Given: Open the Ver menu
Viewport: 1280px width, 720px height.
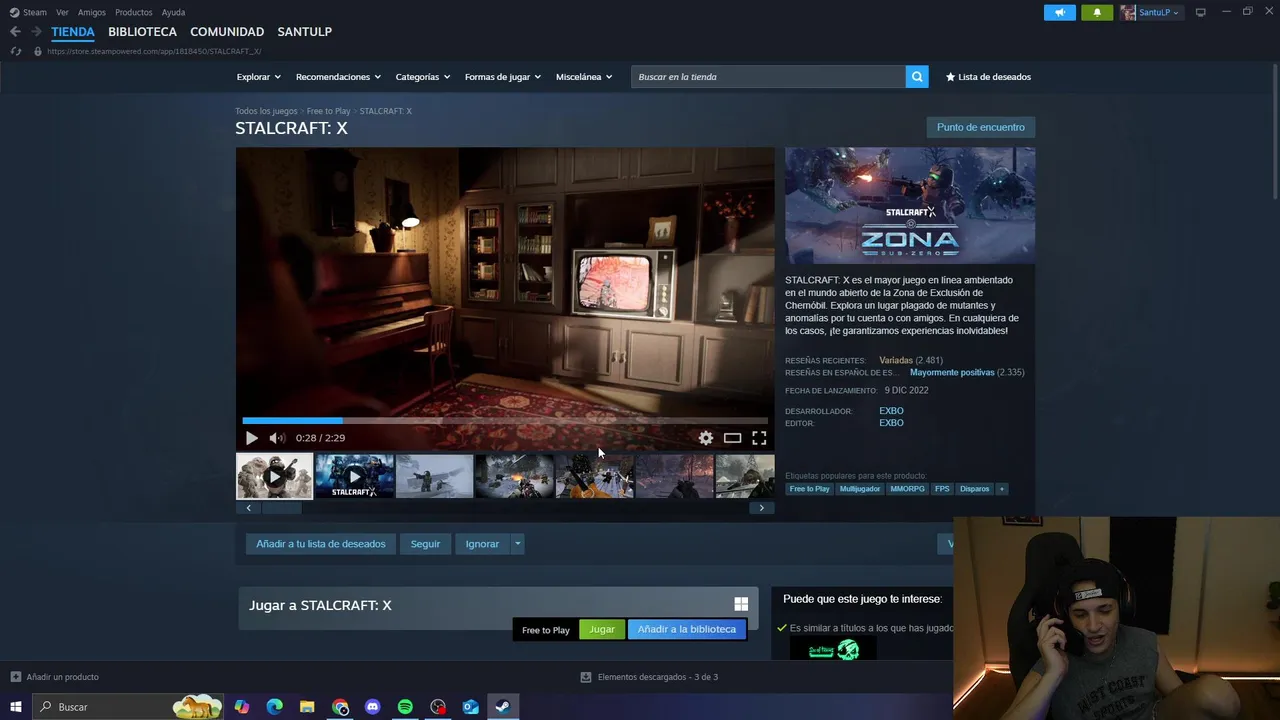Looking at the screenshot, I should click(62, 12).
